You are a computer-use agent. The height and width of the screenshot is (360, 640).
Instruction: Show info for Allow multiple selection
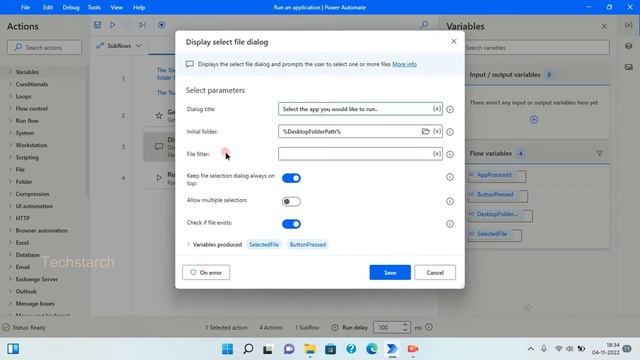(450, 201)
